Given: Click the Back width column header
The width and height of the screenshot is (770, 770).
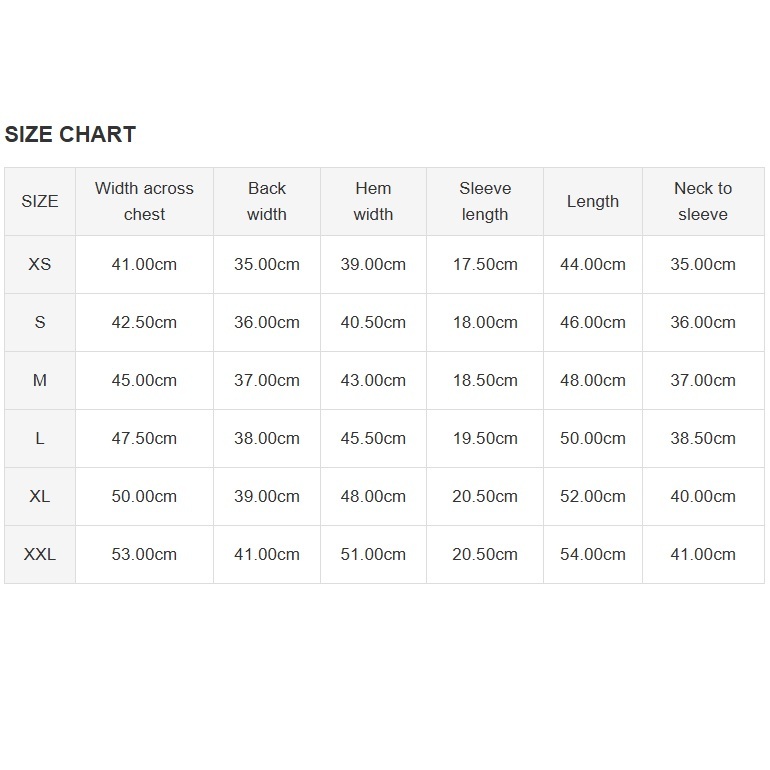Looking at the screenshot, I should 267,201.
